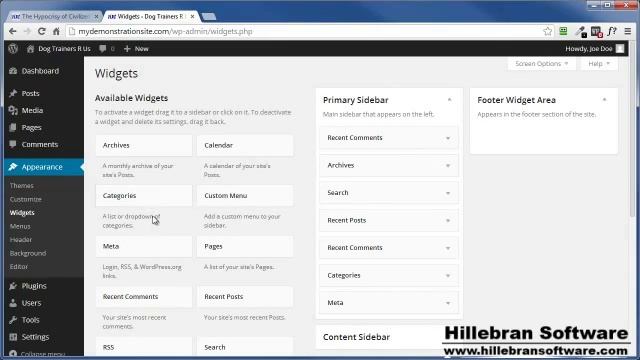Open the Background submenu link
Image resolution: width=640 pixels, height=360 pixels.
point(28,253)
